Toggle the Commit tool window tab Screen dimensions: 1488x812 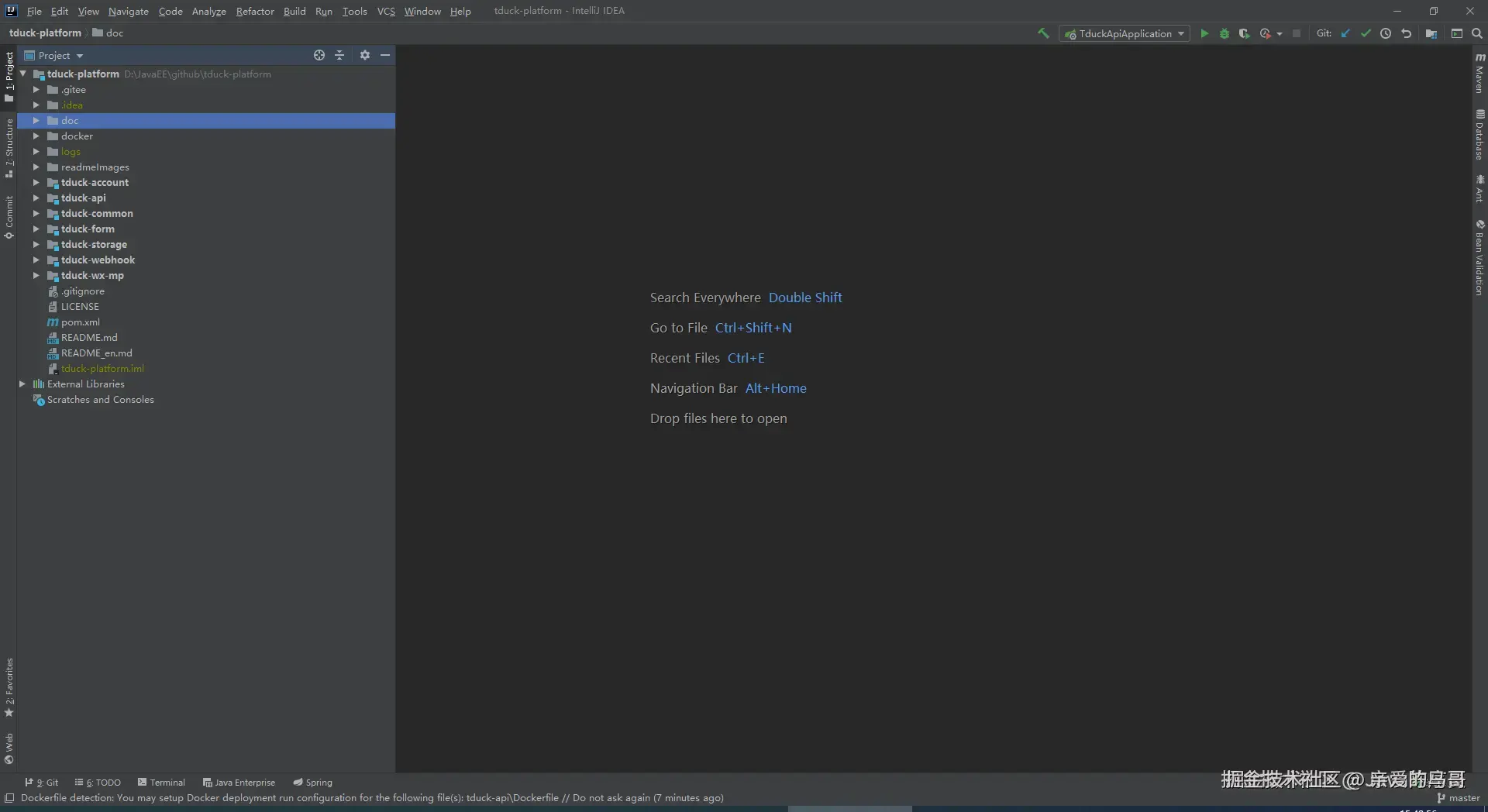pyautogui.click(x=9, y=217)
